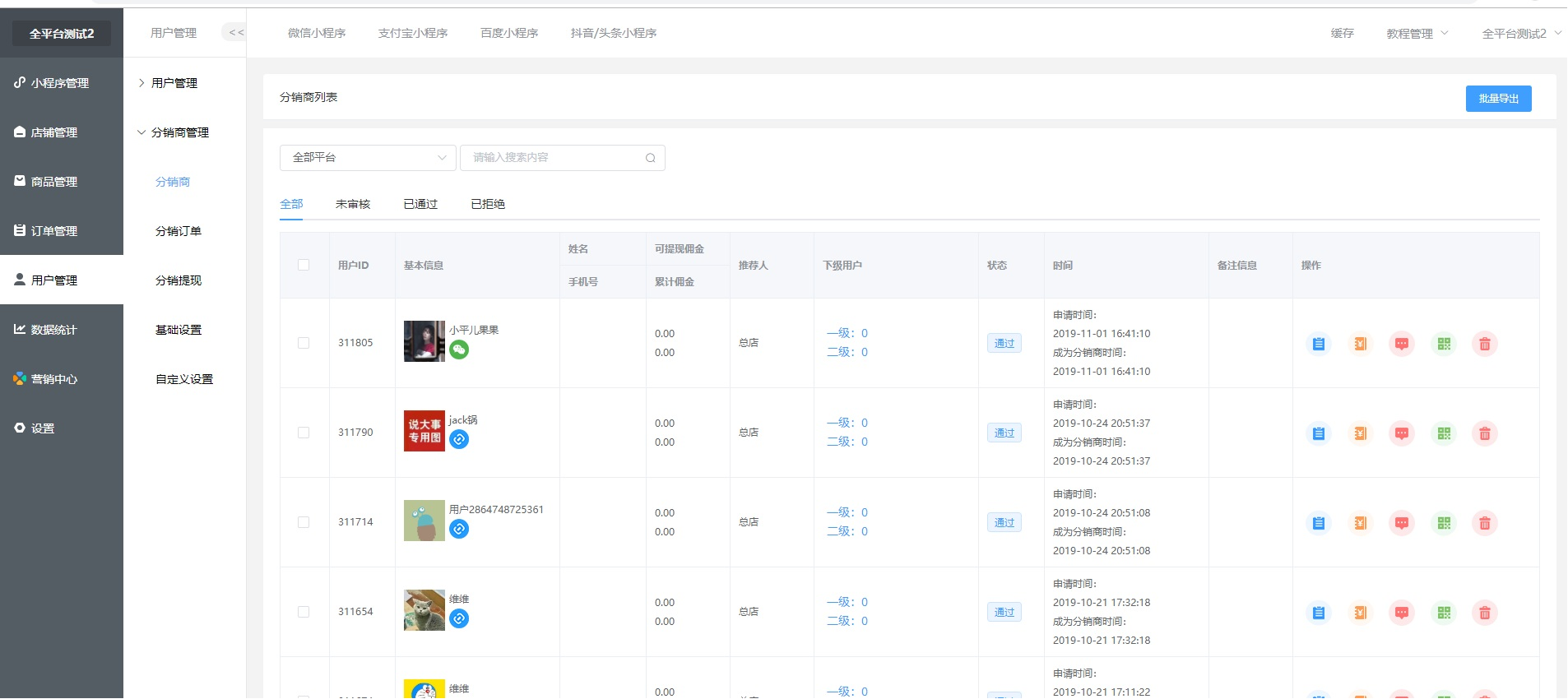Open 百度小程序 top navigation tab
The height and width of the screenshot is (699, 1568).
(x=509, y=33)
